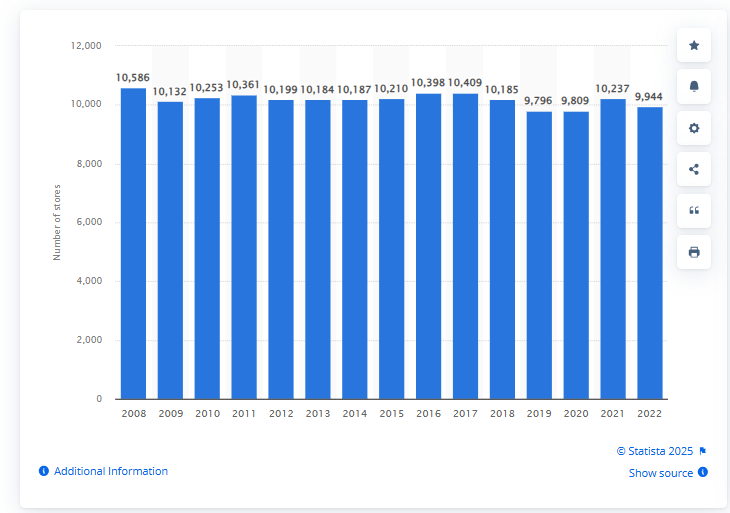Select the 2020 bar in the chart
The image size is (730, 513).
[576, 255]
